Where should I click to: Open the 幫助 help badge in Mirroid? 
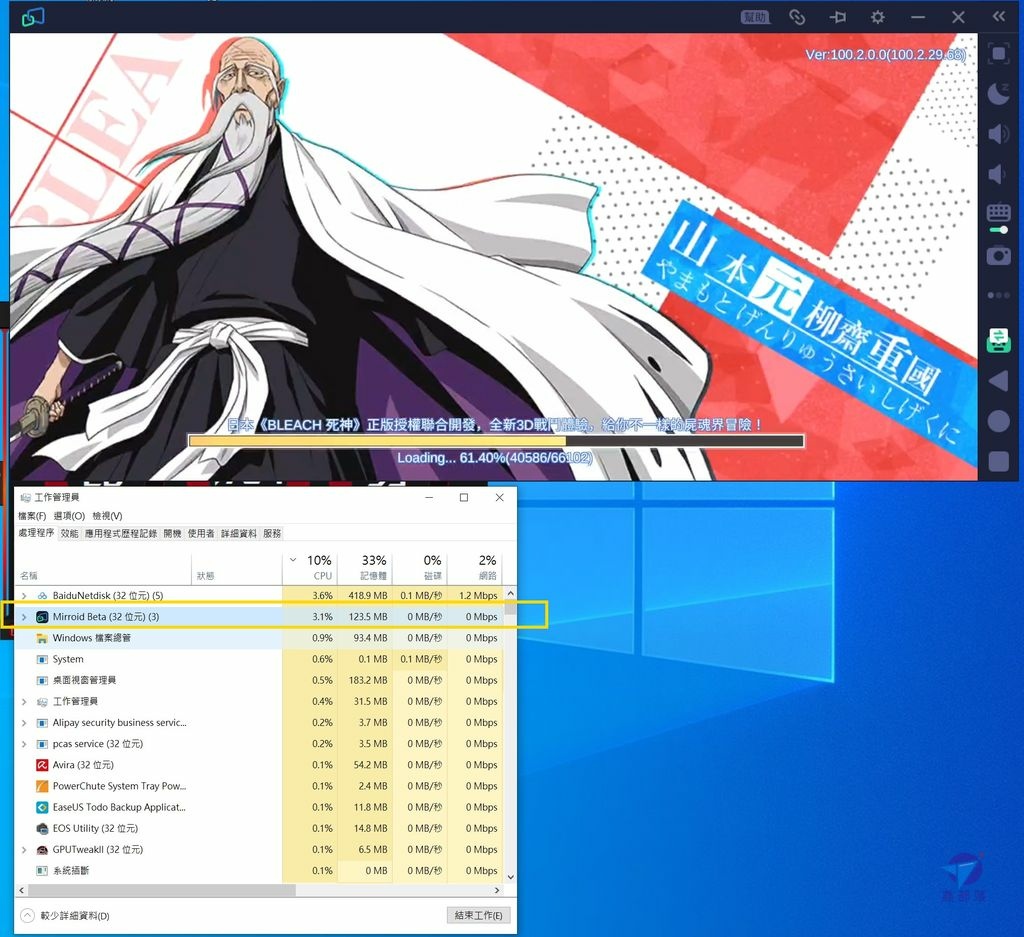coord(756,17)
